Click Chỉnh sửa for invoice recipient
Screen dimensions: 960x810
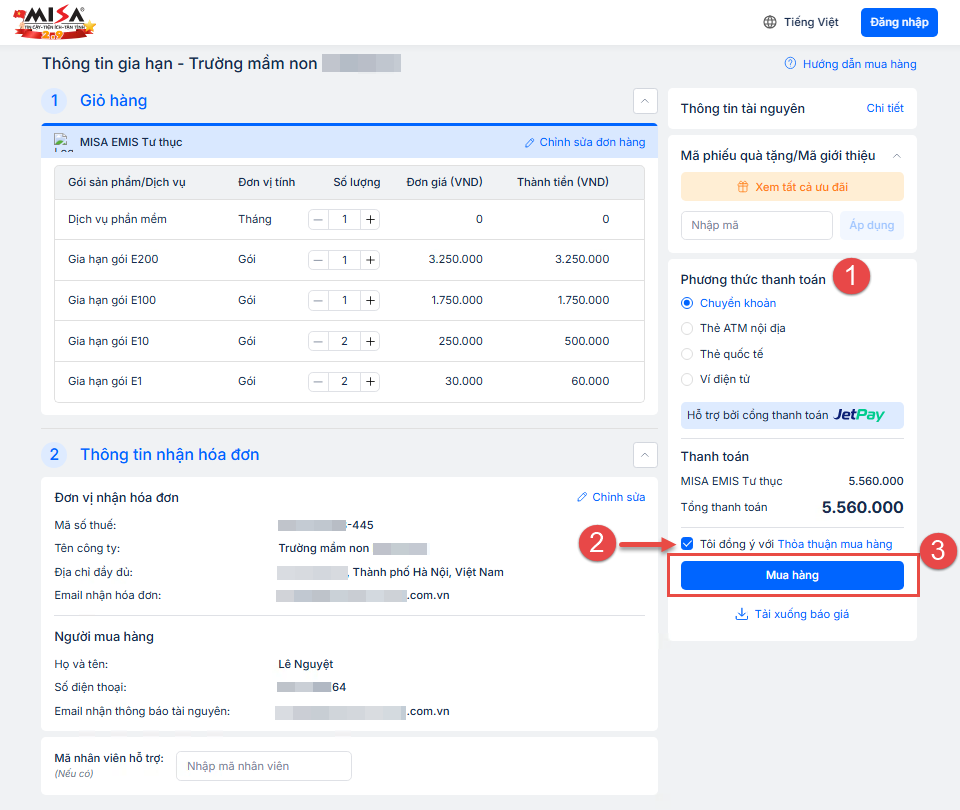tap(618, 497)
